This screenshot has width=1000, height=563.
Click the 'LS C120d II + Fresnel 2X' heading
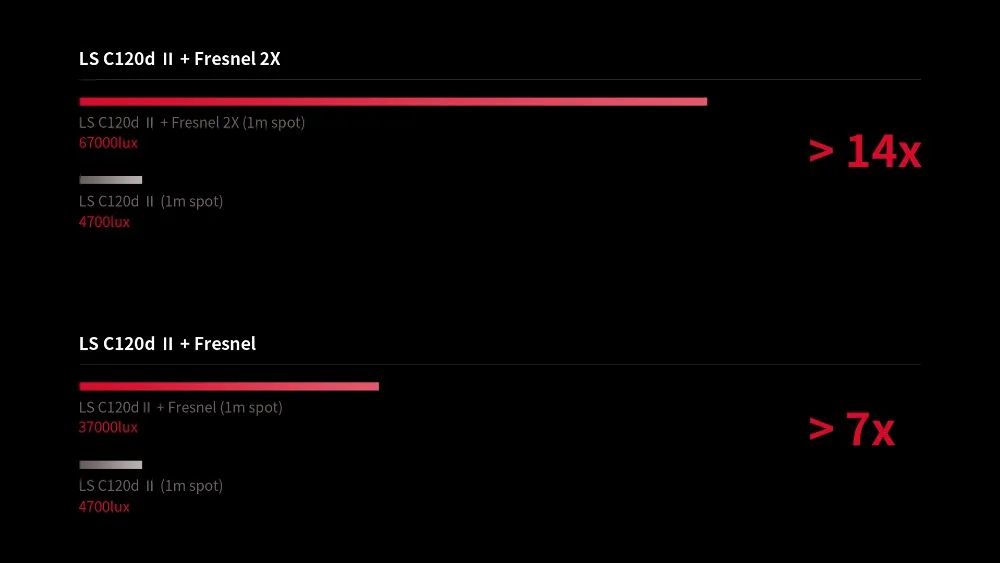pyautogui.click(x=179, y=59)
